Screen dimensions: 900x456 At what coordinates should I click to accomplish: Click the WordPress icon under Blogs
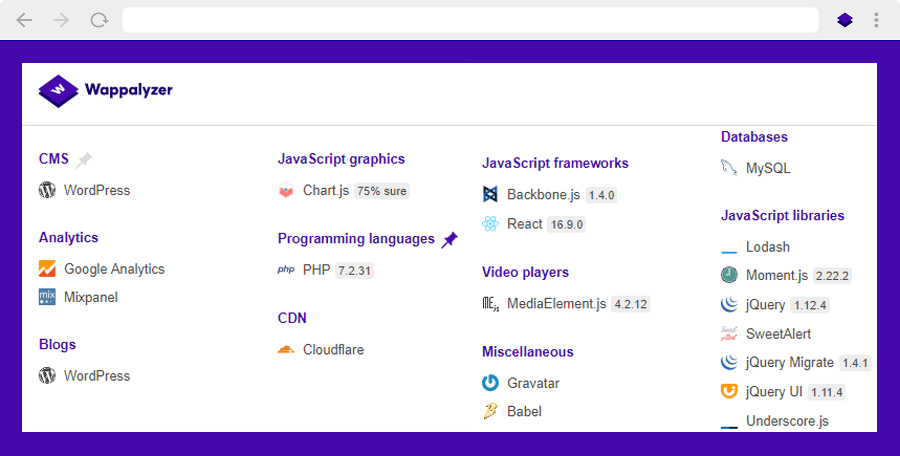(47, 375)
